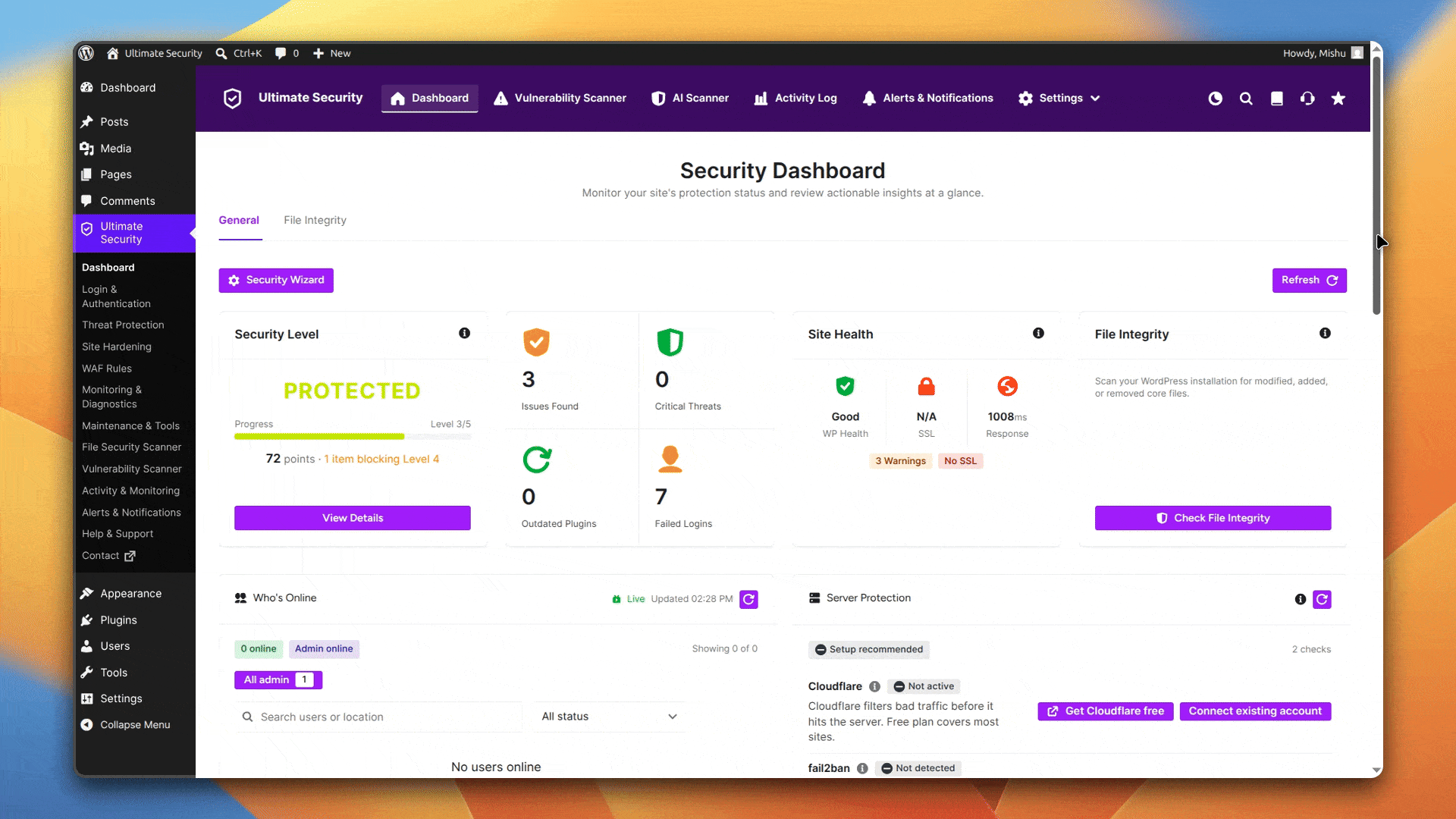Open Site Hardening submenu item
The image size is (1456, 819).
[117, 347]
